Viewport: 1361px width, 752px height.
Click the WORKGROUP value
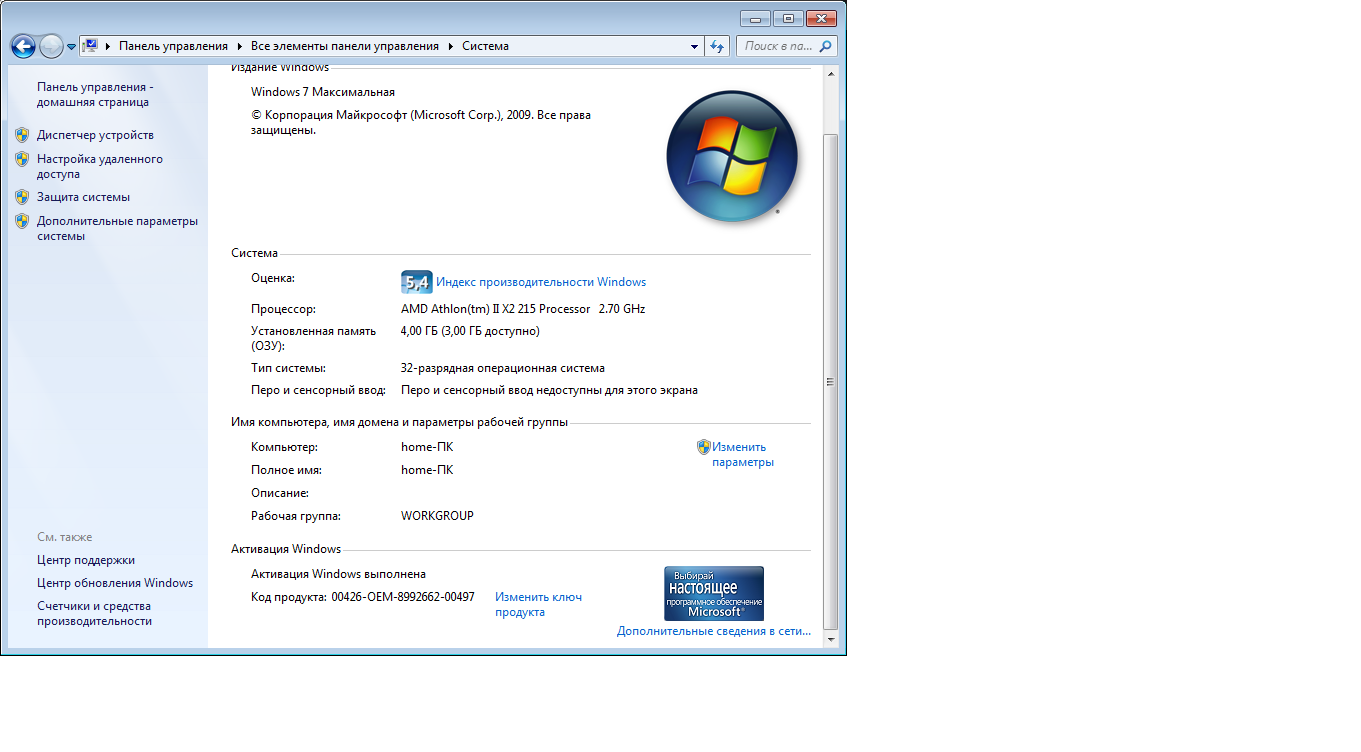coord(437,516)
